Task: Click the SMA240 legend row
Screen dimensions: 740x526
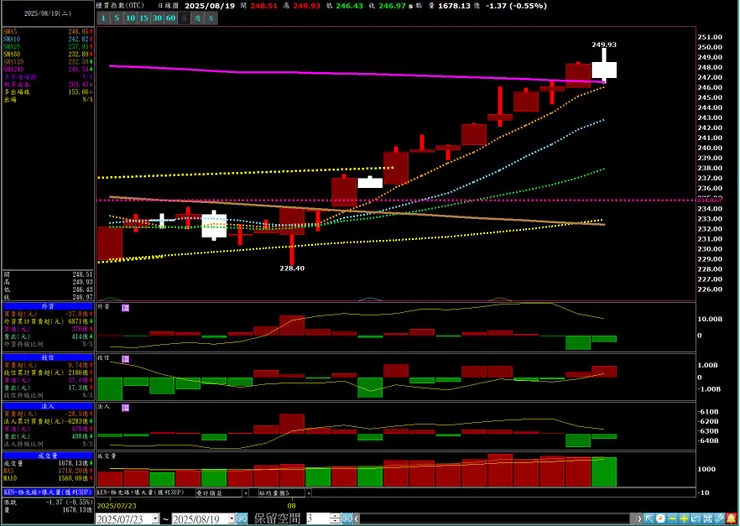Action: (x=48, y=69)
